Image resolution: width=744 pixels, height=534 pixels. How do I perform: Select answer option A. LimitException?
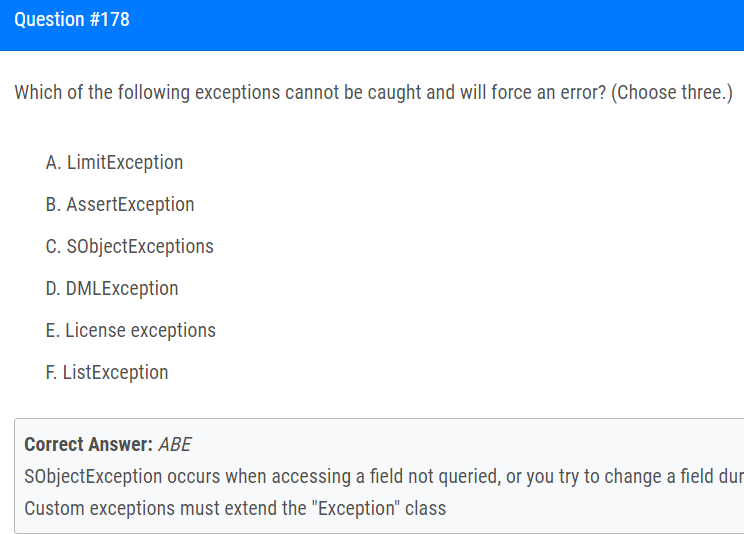(x=114, y=163)
